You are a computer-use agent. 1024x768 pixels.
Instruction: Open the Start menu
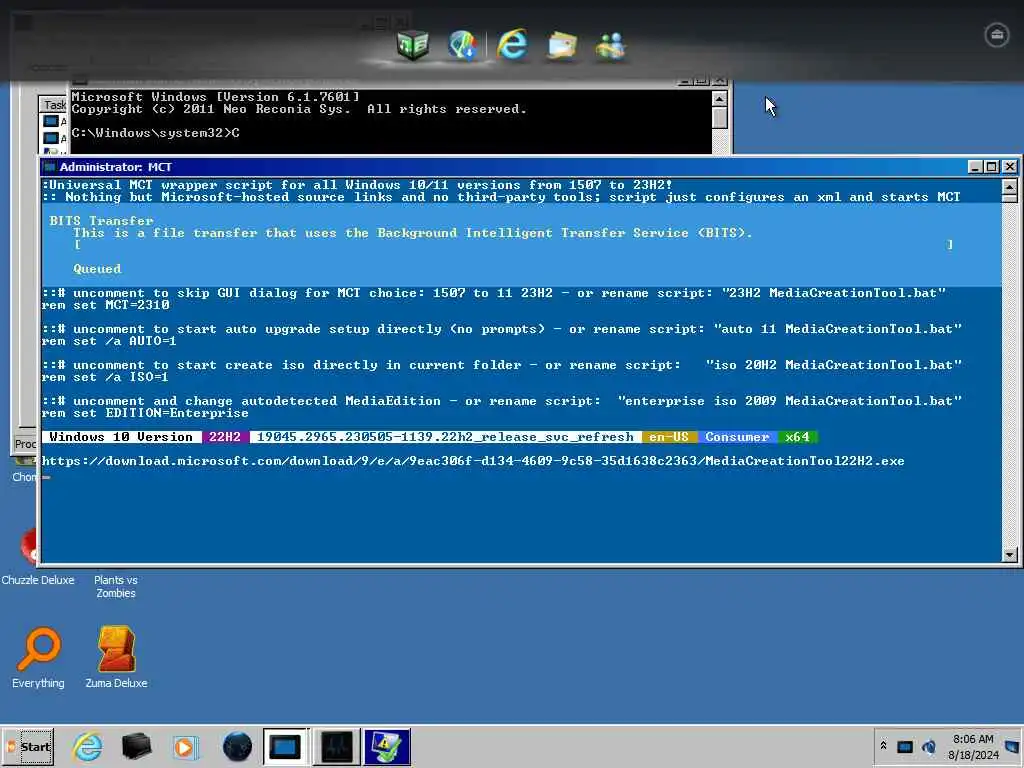tap(29, 746)
